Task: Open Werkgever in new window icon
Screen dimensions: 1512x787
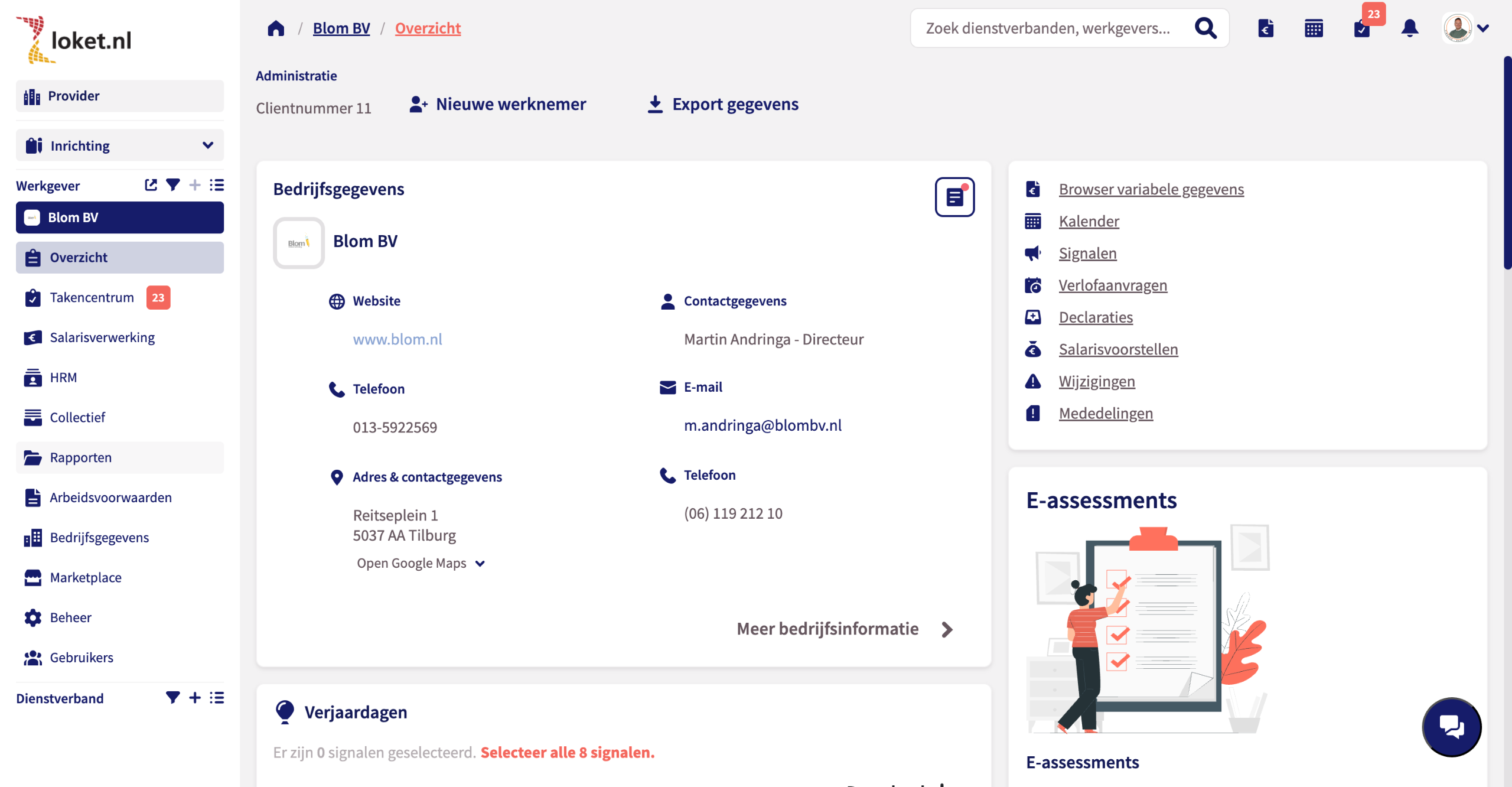Action: tap(151, 185)
